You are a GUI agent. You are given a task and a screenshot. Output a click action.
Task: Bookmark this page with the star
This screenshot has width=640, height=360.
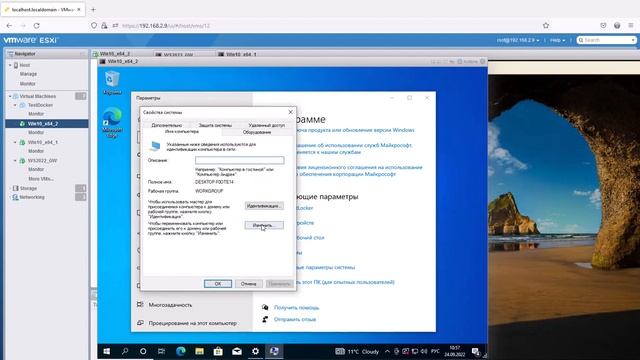(546, 25)
